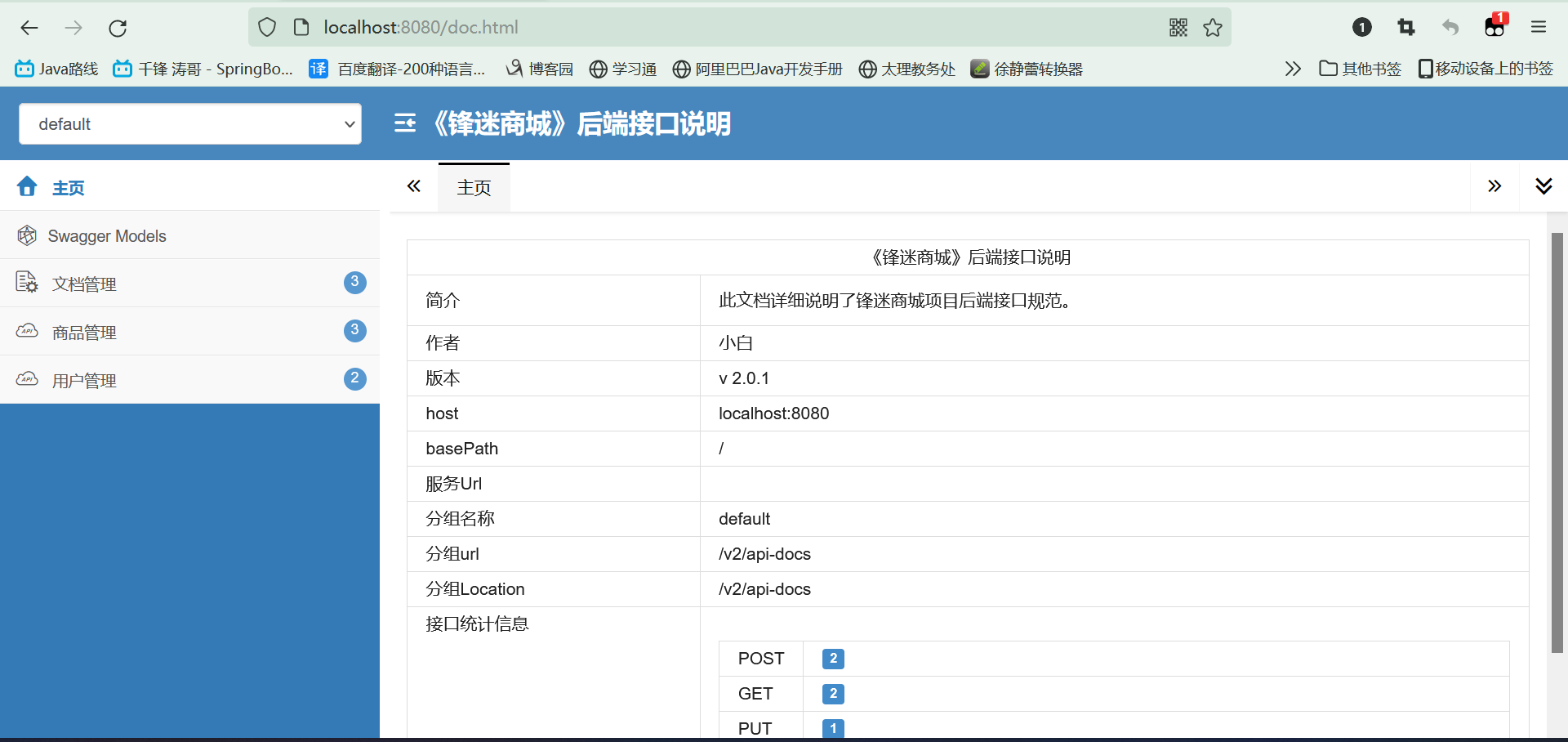Open the shield tracking protection icon
This screenshot has height=742, width=1568.
pyautogui.click(x=267, y=27)
